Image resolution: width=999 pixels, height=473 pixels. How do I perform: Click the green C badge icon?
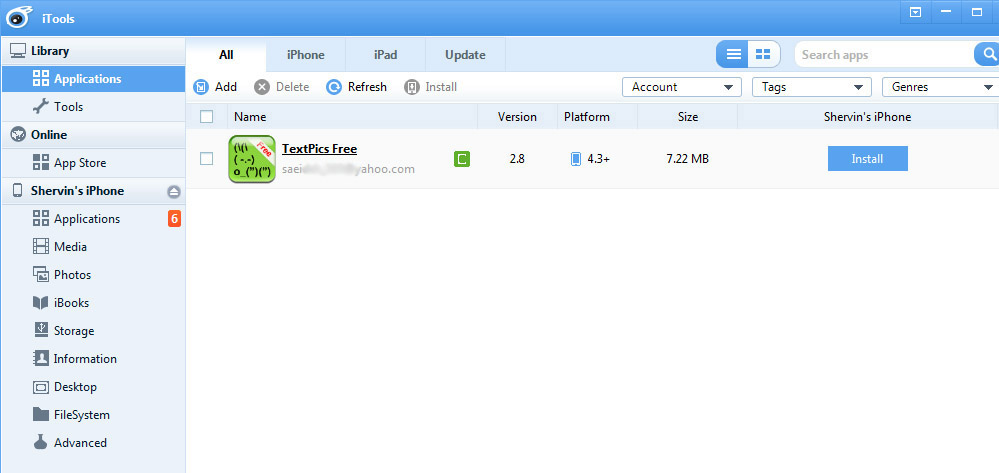tap(462, 159)
